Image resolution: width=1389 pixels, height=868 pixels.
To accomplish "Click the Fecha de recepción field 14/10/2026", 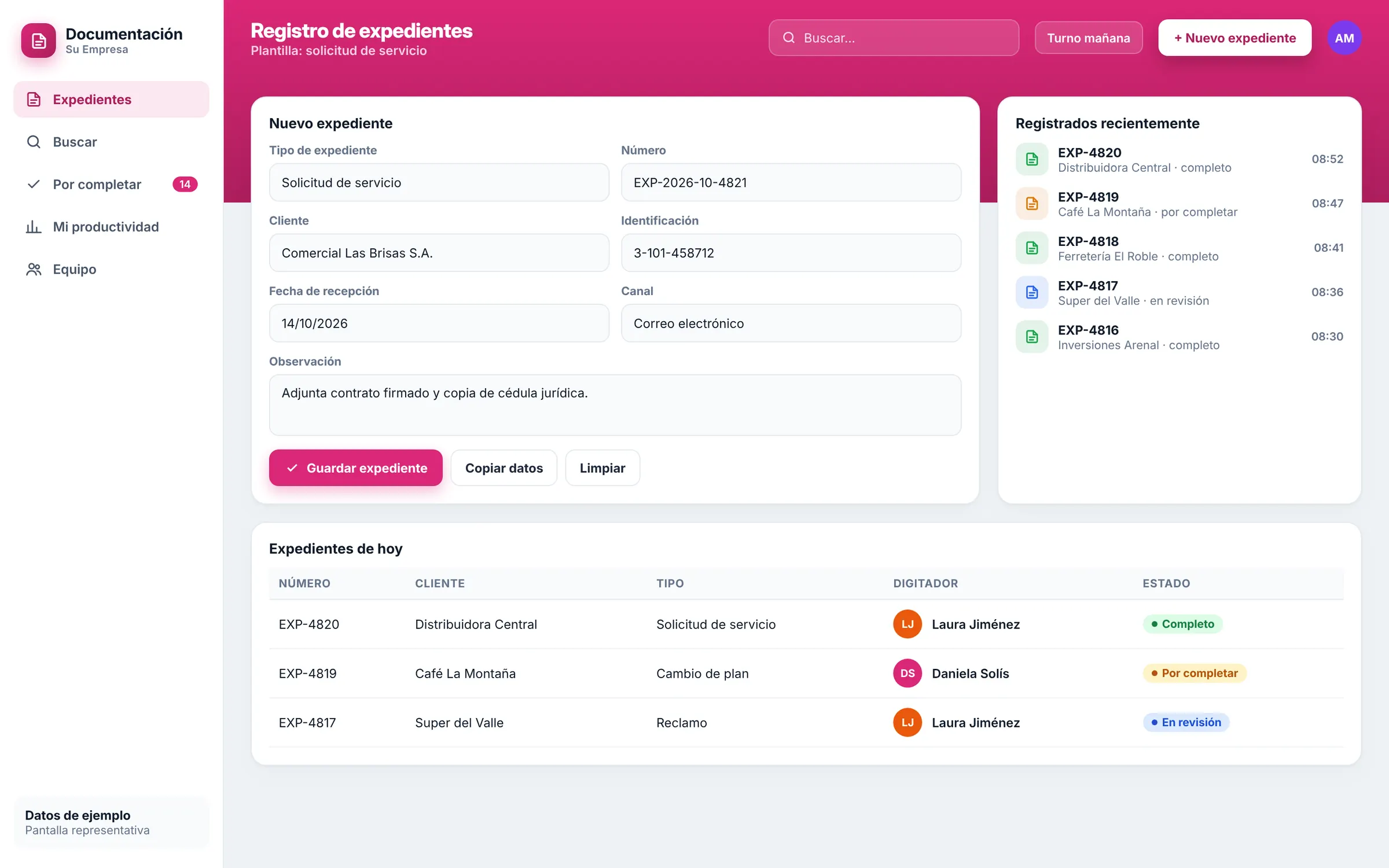I will 439,323.
